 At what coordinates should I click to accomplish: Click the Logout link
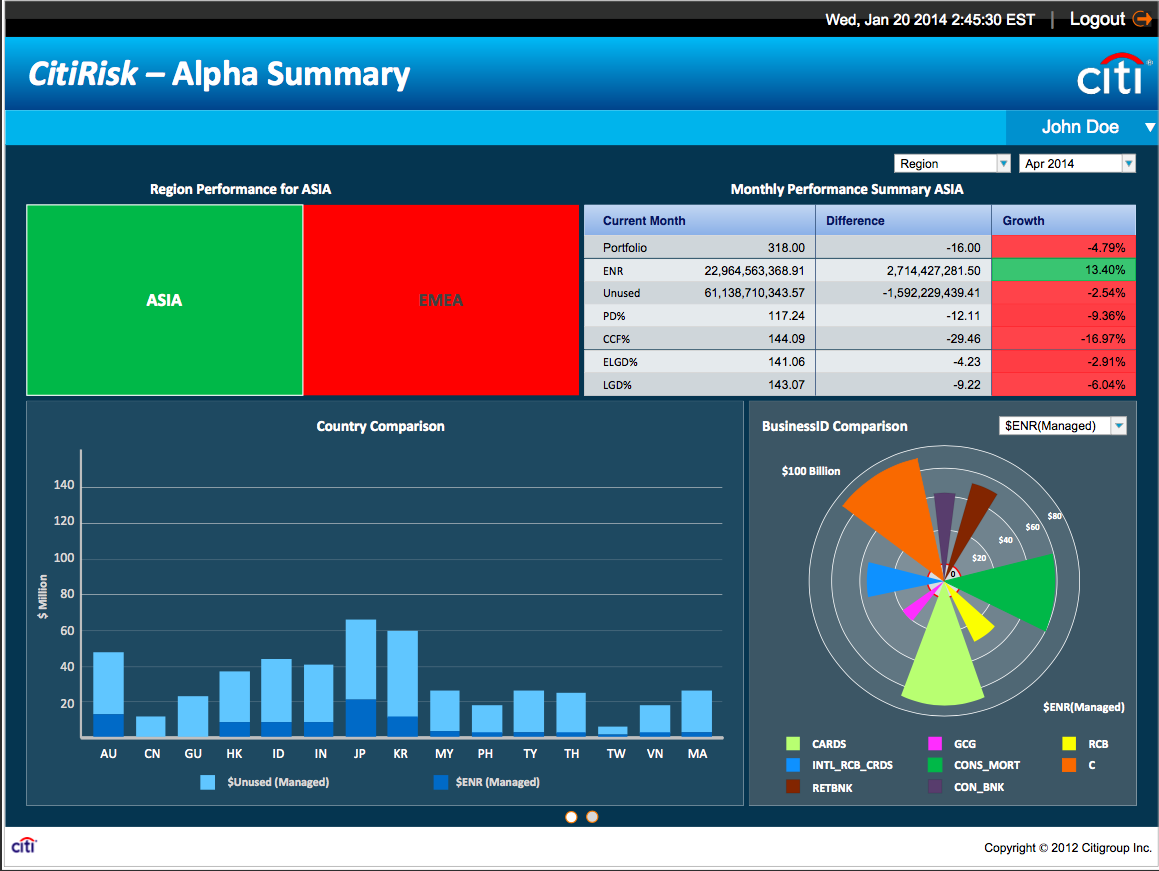click(x=1097, y=19)
